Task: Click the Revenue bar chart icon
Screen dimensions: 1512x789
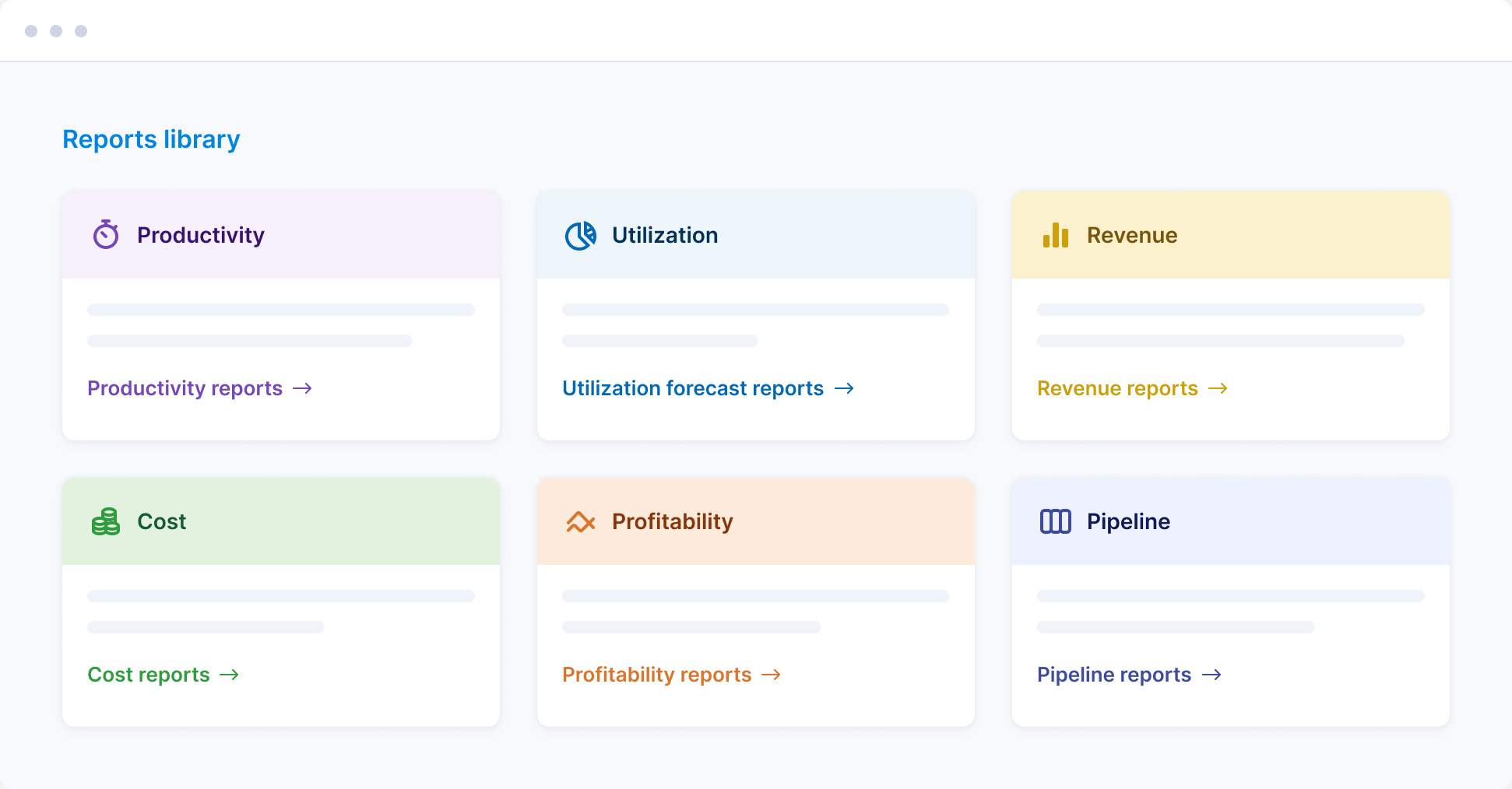Action: click(x=1056, y=235)
